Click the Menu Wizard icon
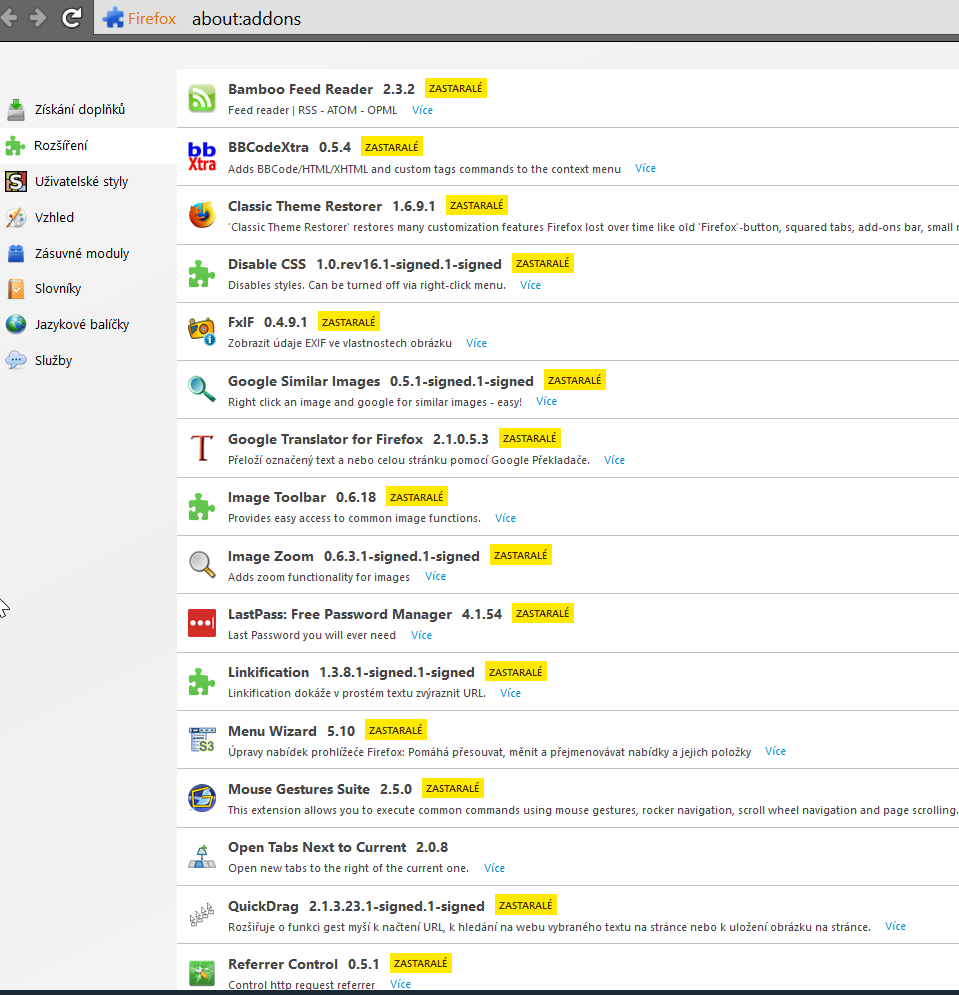959x995 pixels. pos(202,740)
